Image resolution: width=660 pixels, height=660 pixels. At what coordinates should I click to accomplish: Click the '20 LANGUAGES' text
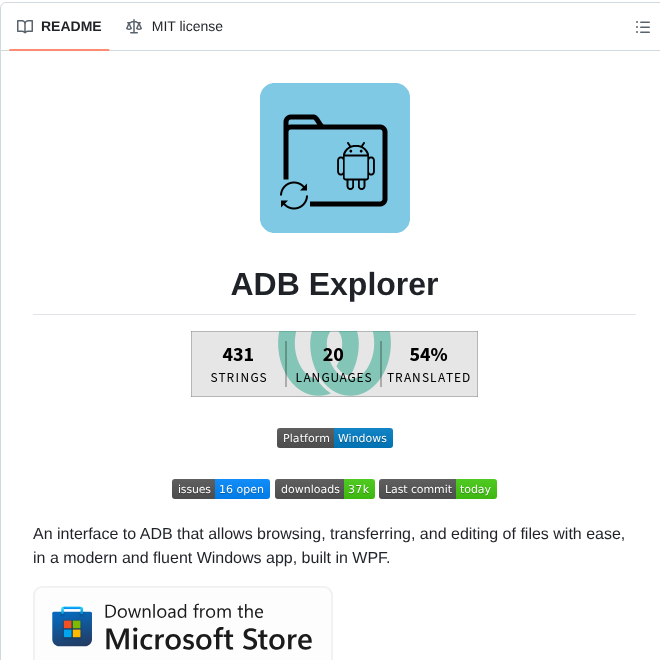[333, 365]
